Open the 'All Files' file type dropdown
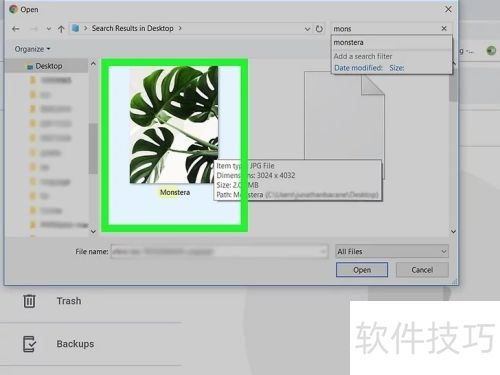This screenshot has width=500, height=375. click(x=392, y=252)
